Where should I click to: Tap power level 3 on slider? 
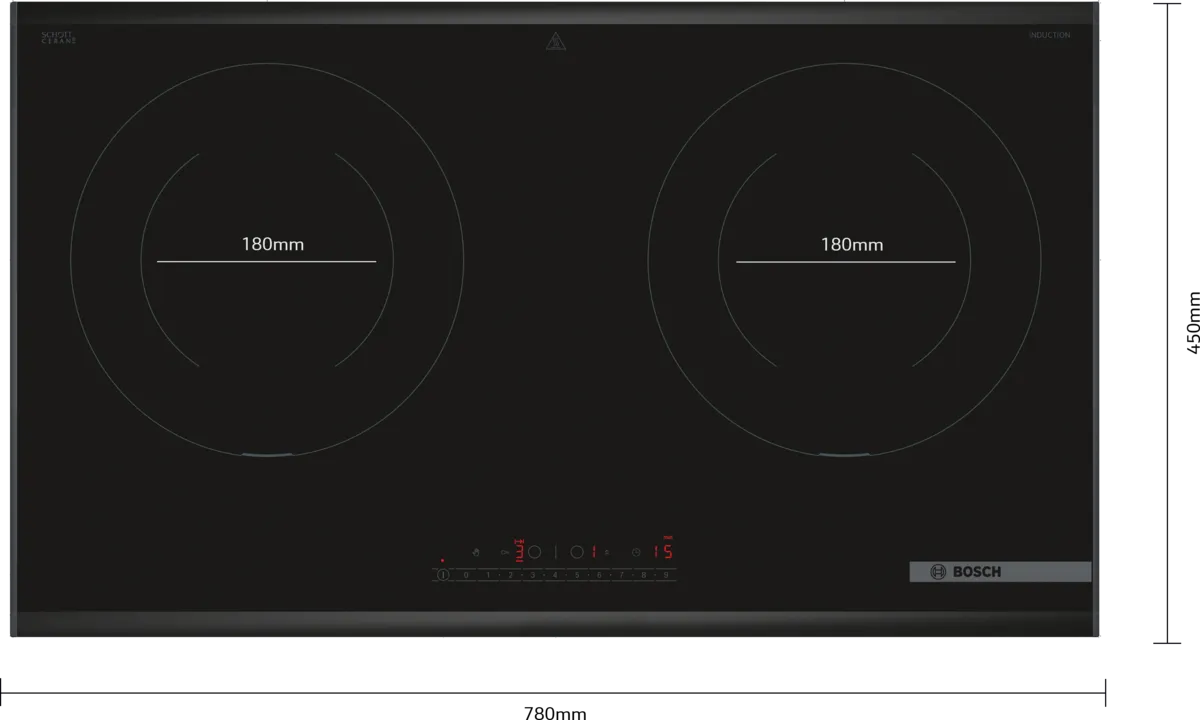click(532, 575)
